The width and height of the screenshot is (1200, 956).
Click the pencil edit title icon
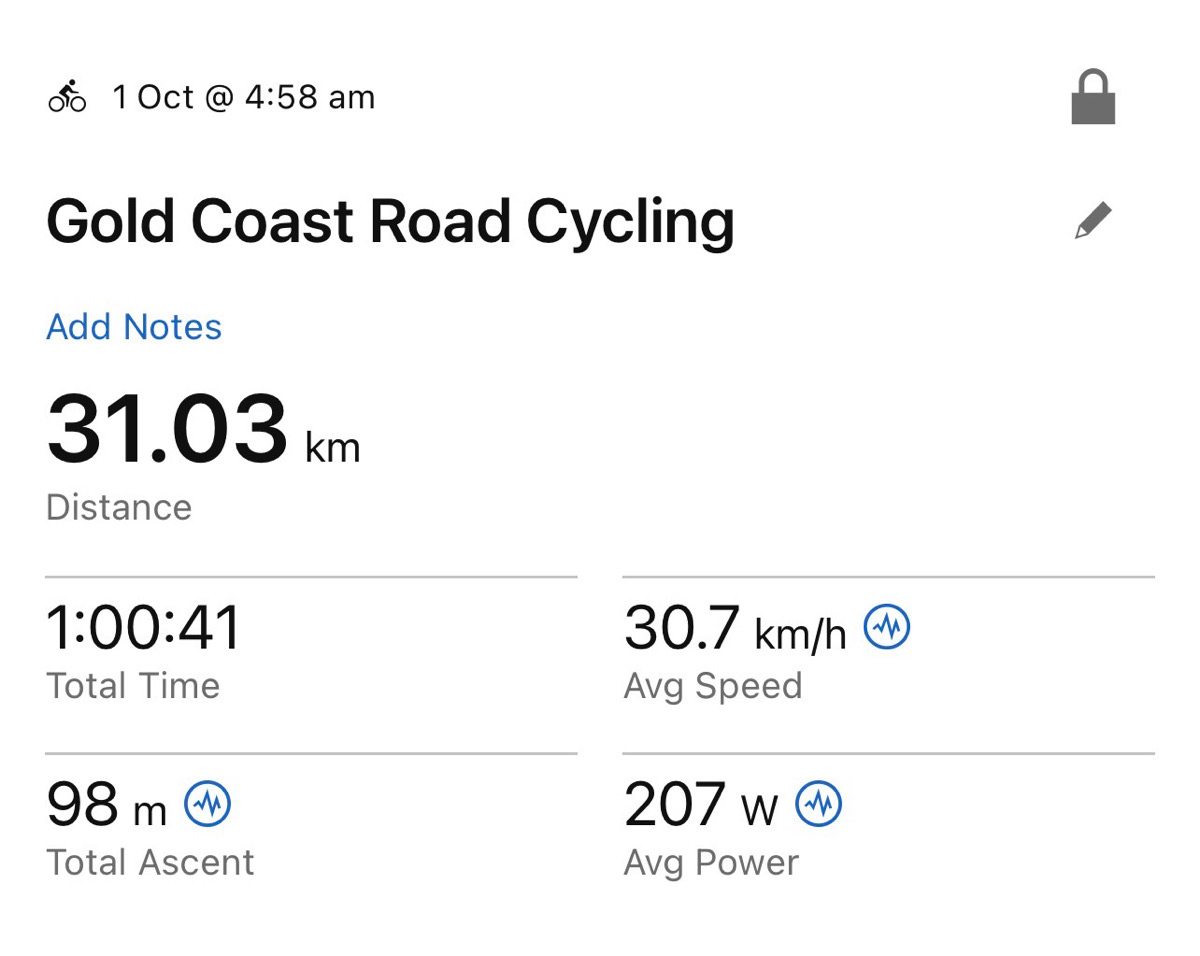pos(1093,220)
